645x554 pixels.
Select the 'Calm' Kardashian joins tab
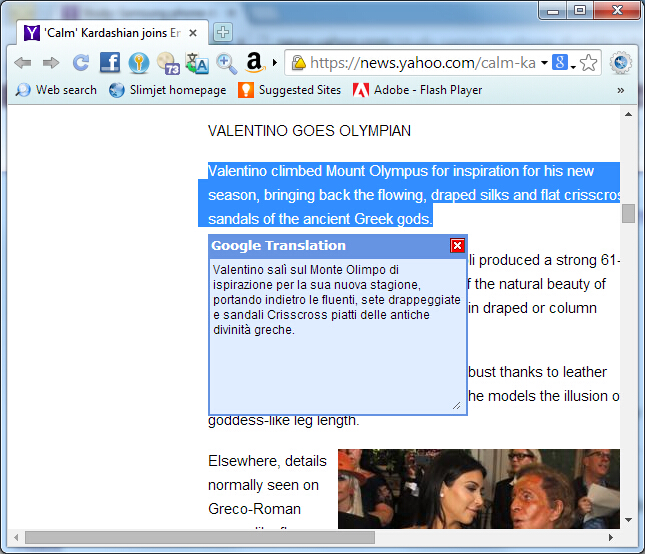click(x=111, y=33)
